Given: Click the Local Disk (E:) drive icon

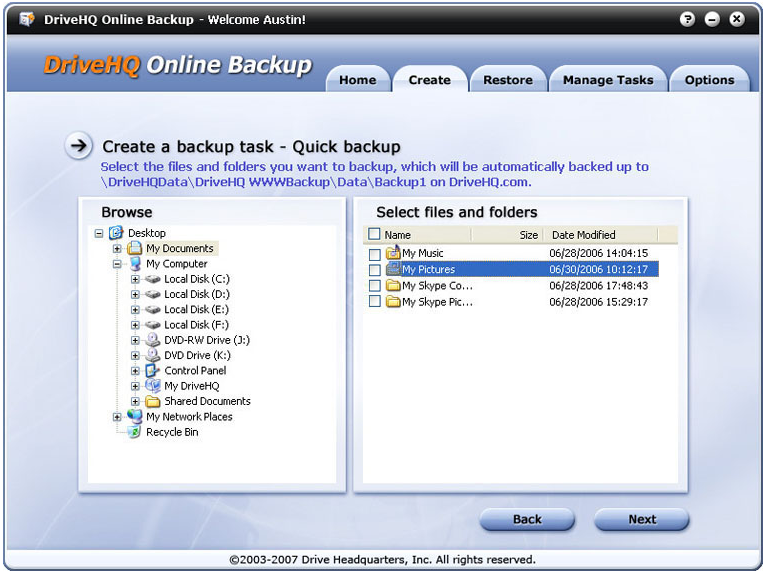Looking at the screenshot, I should click(x=153, y=309).
